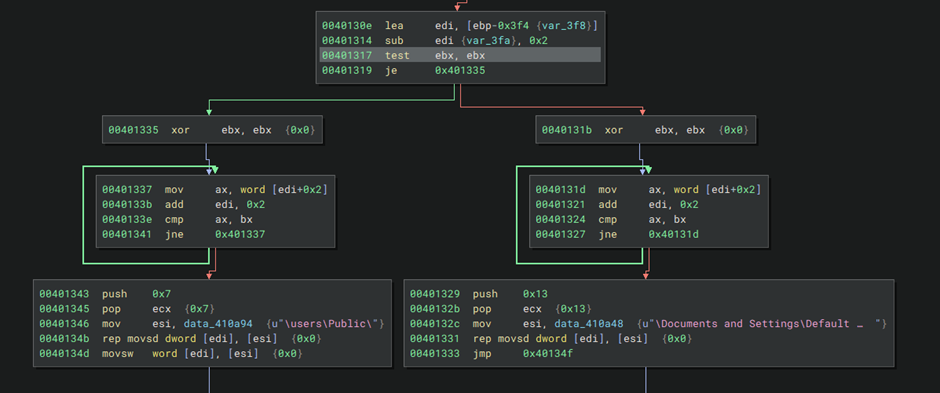This screenshot has width=940, height=393.
Task: Select the push 0x13 instruction
Action: tap(479, 294)
